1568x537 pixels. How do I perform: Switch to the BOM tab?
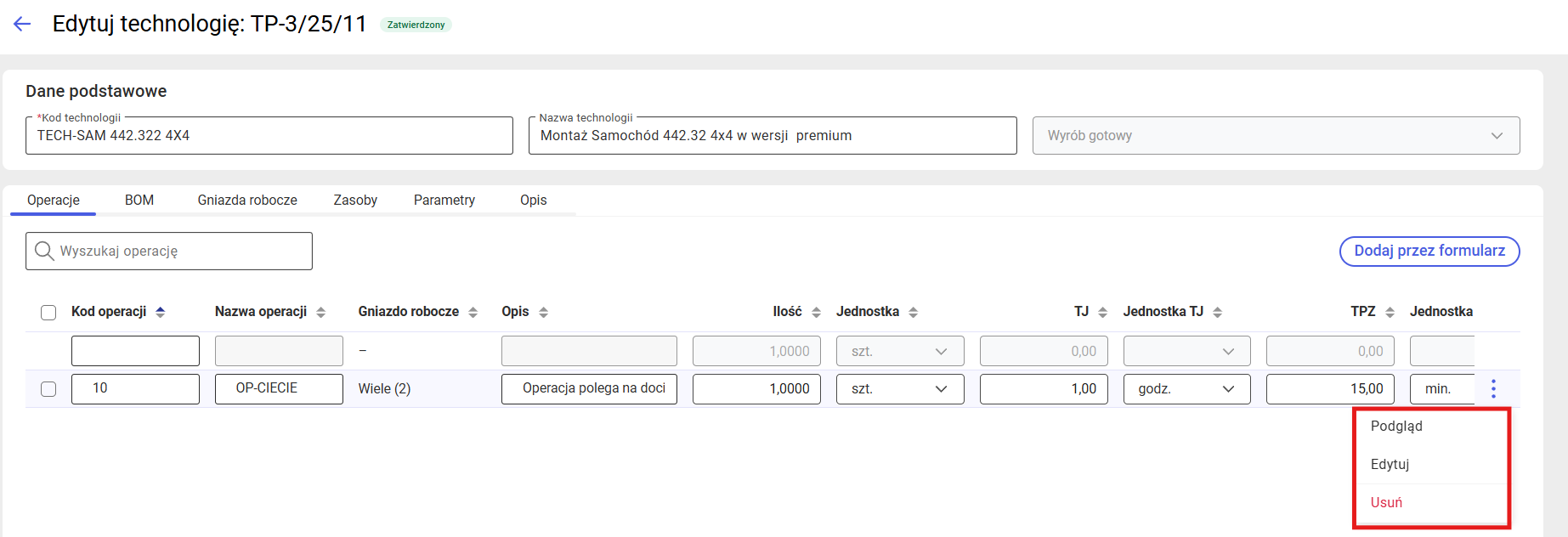tap(139, 200)
